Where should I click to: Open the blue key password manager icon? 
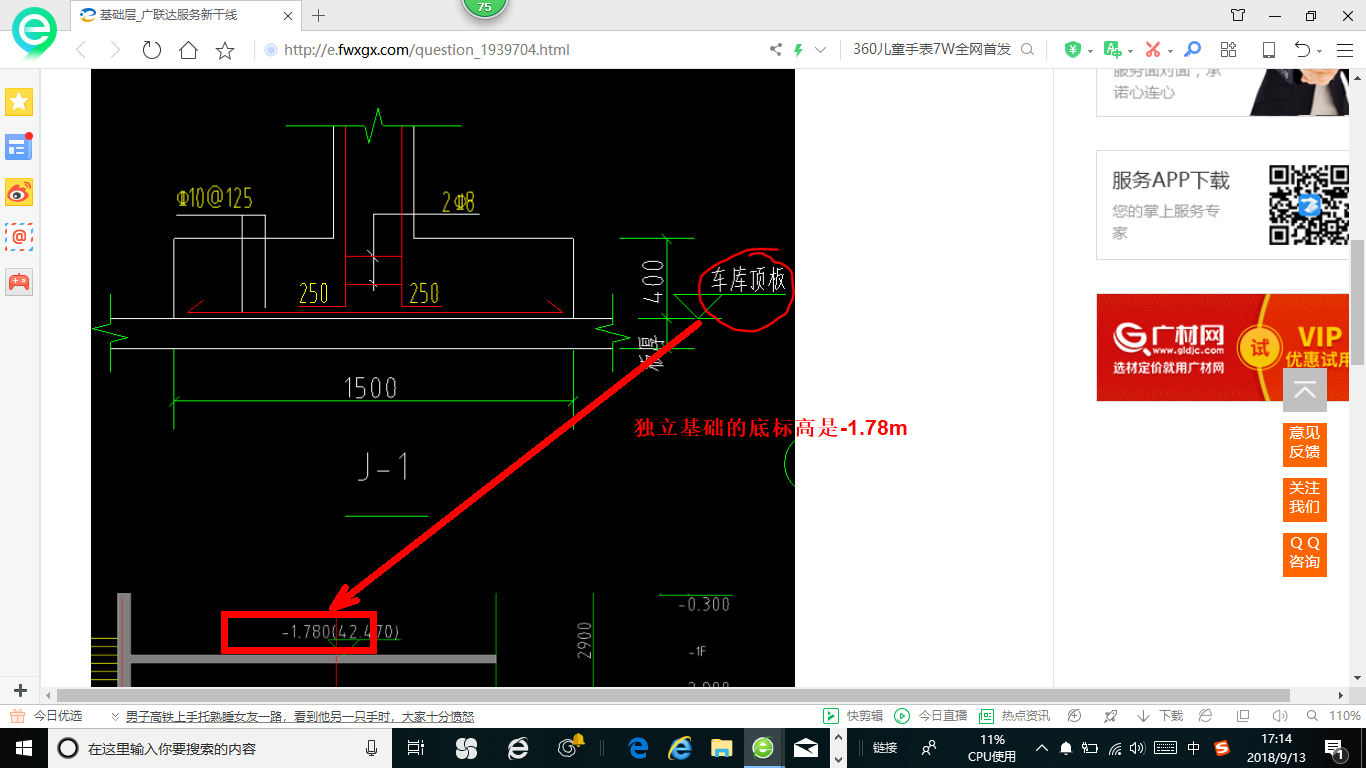1192,50
